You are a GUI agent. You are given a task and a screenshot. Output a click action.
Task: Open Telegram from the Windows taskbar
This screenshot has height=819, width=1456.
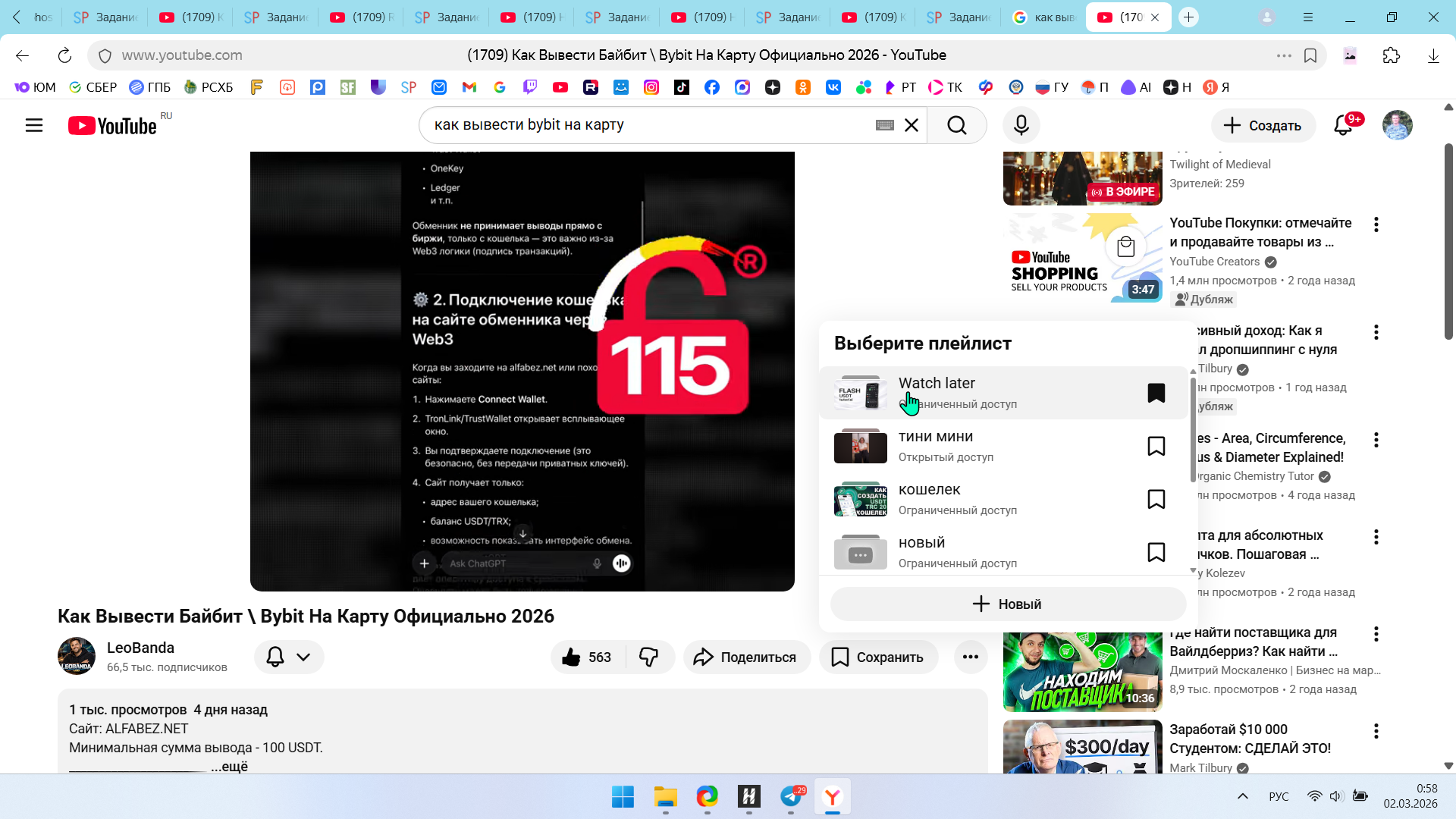click(791, 797)
